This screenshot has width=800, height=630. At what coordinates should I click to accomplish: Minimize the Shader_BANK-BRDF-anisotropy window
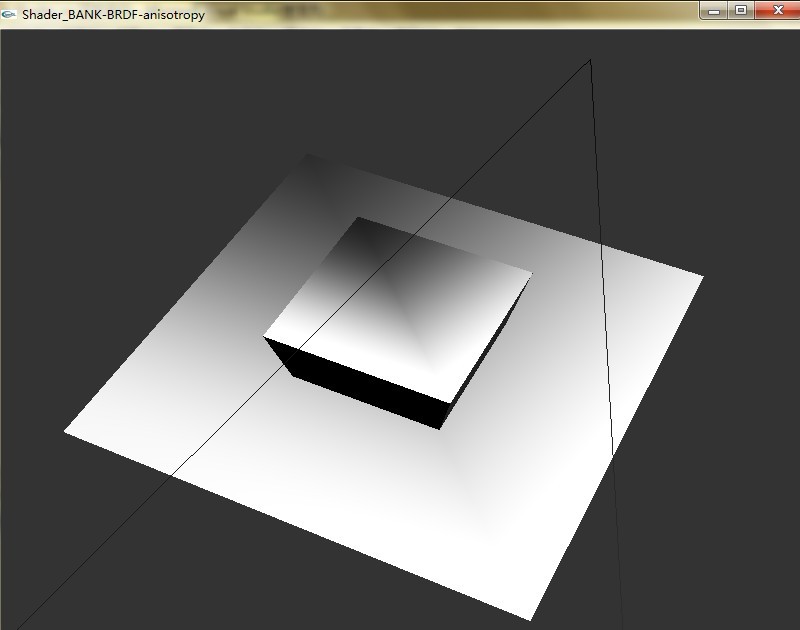[714, 11]
